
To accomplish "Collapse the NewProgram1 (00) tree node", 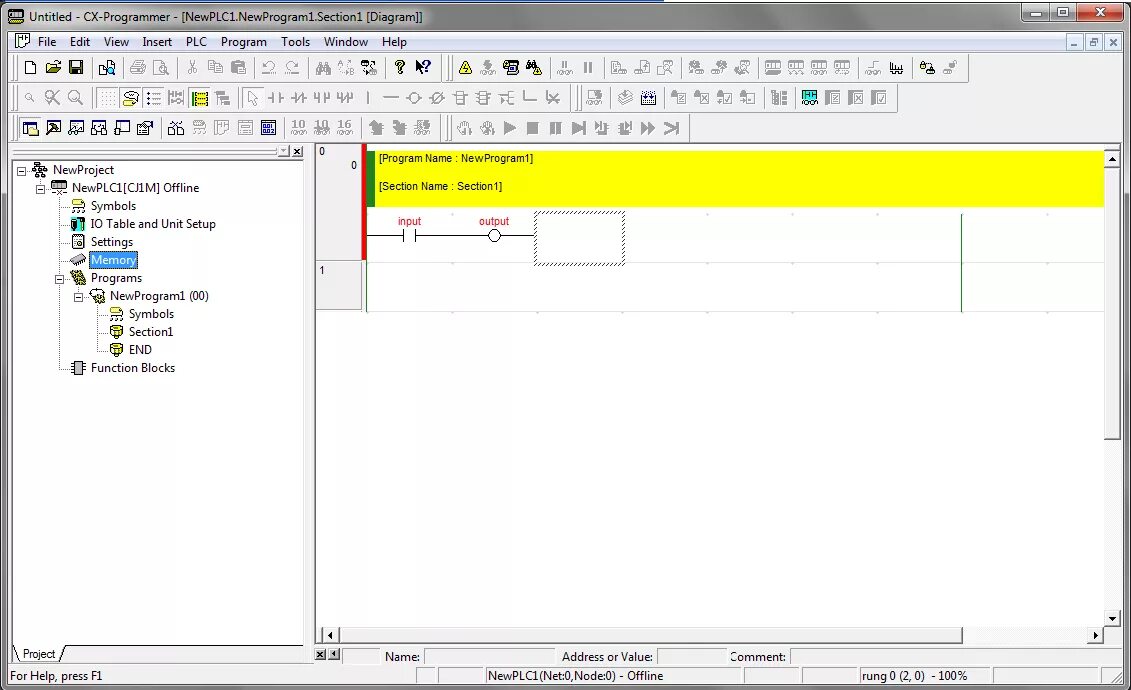I will [x=78, y=297].
